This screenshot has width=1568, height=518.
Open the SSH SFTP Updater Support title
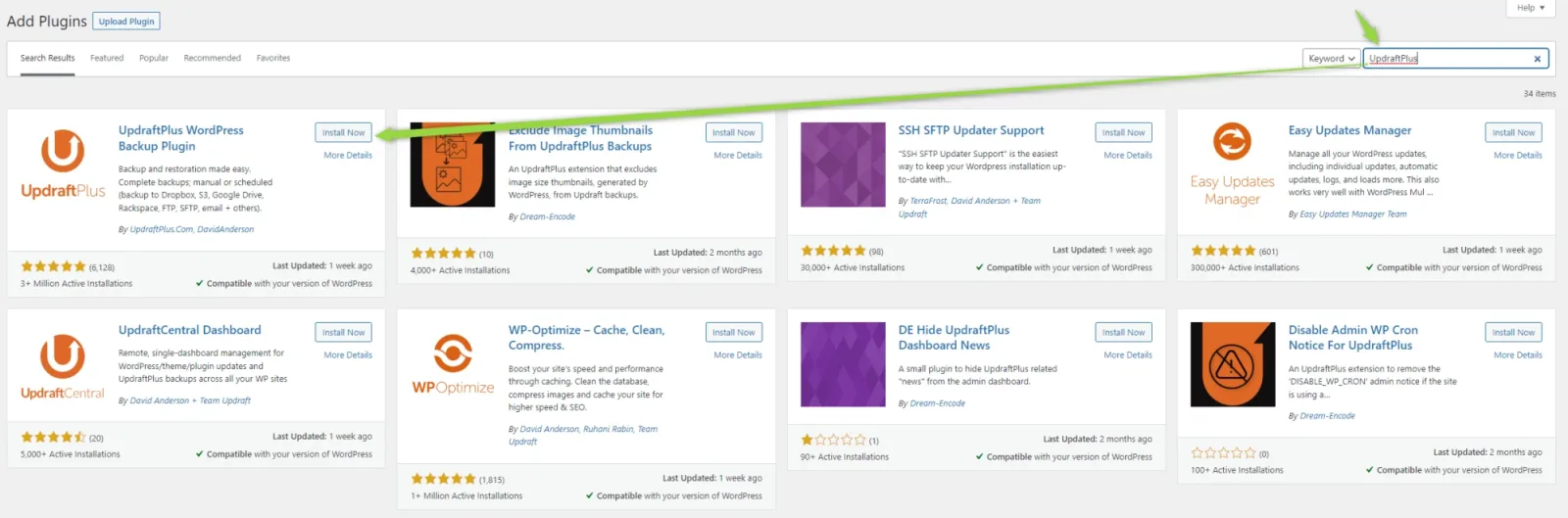tap(971, 130)
